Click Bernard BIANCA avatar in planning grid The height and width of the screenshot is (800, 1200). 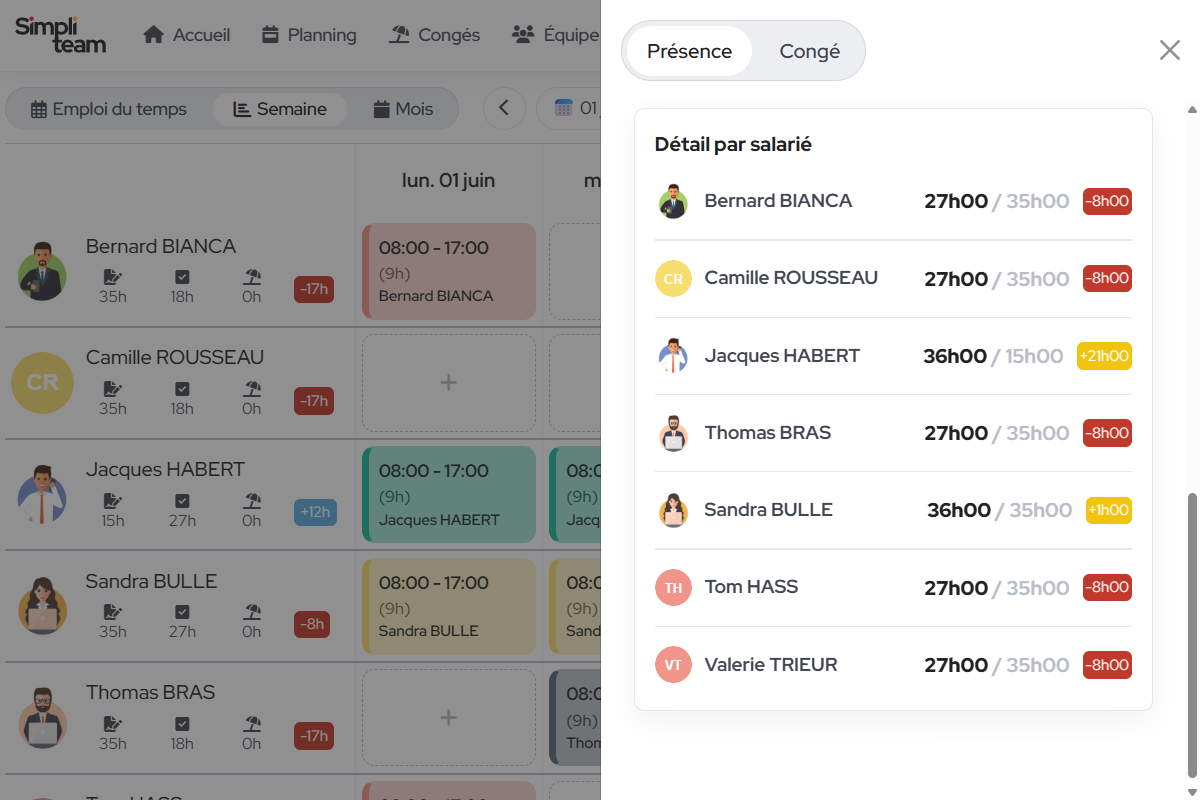[42, 271]
